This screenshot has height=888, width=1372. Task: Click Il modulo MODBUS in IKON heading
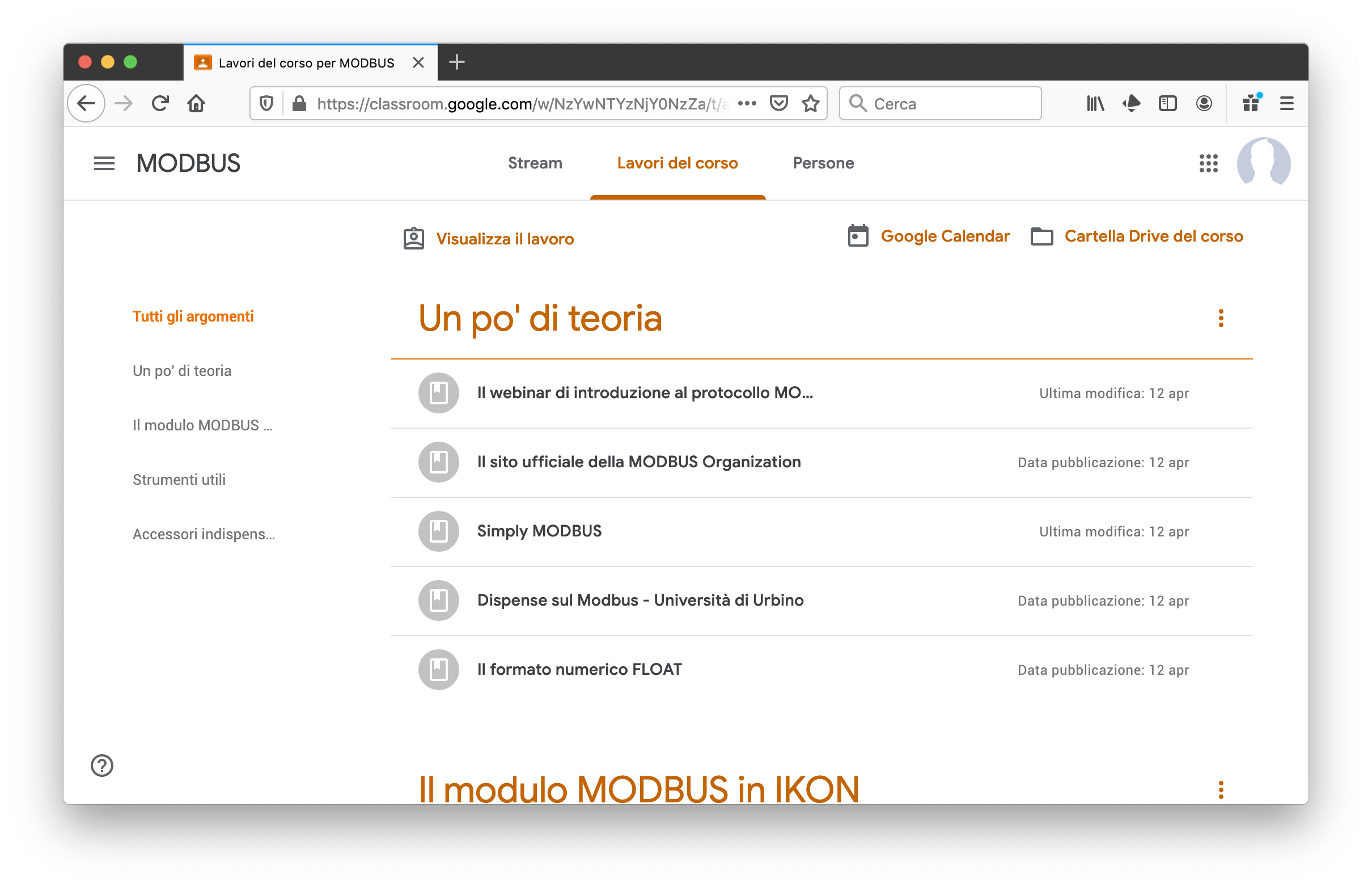pyautogui.click(x=639, y=790)
